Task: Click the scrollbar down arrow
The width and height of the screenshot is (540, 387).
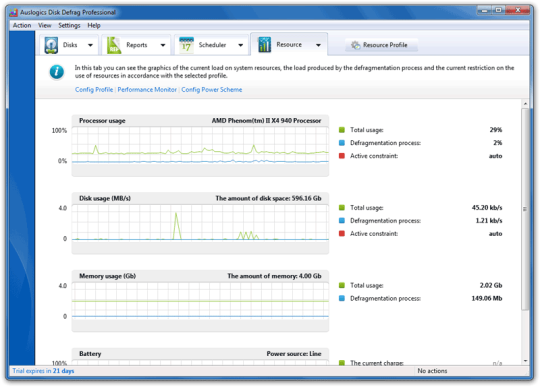Action: [525, 361]
